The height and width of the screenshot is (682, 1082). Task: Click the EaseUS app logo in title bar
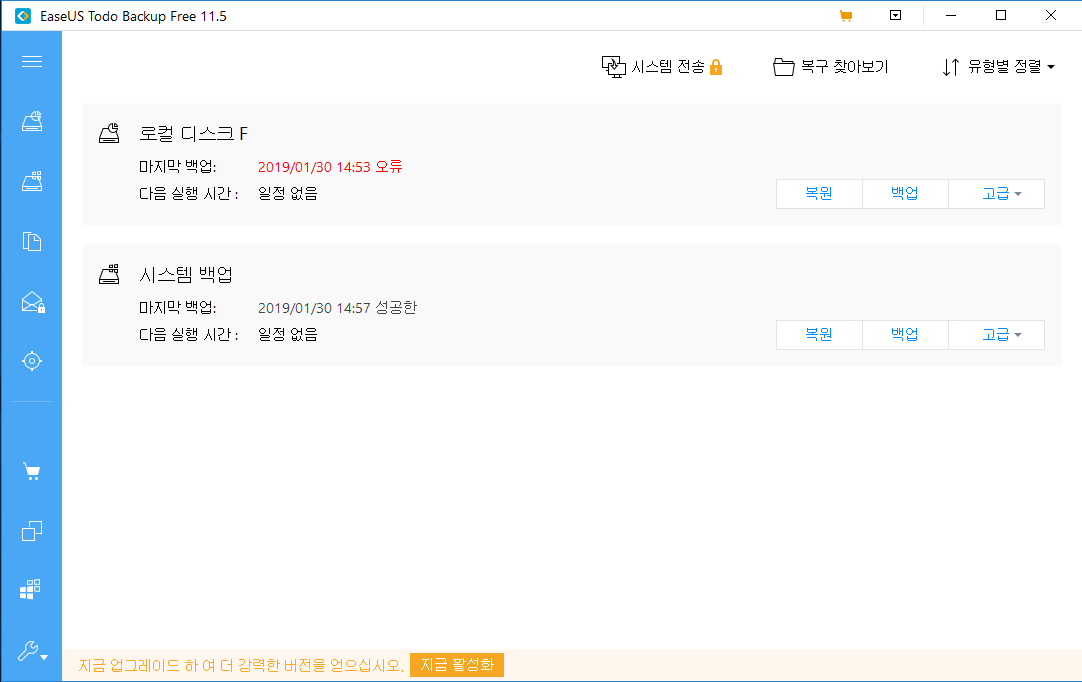23,16
